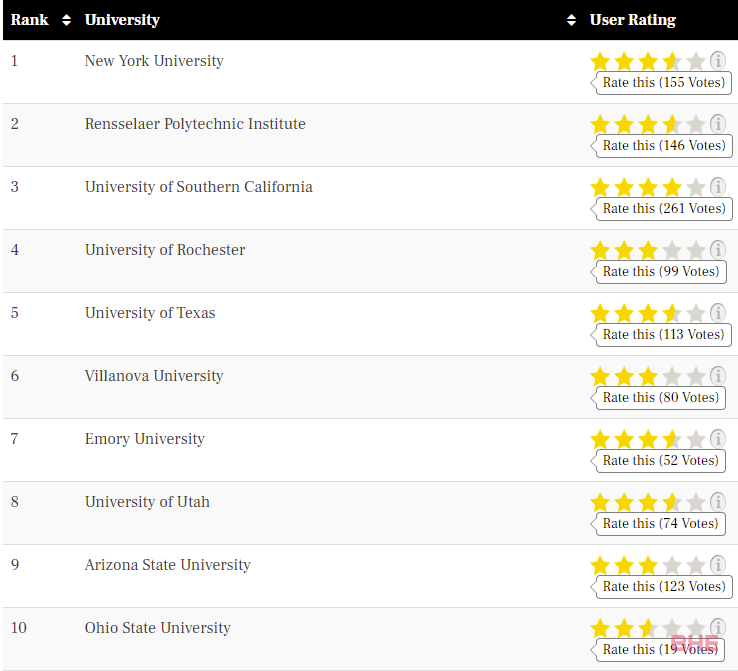The image size is (738, 671).
Task: Click Rate this (123 Votes) tooltip
Action: [x=664, y=586]
